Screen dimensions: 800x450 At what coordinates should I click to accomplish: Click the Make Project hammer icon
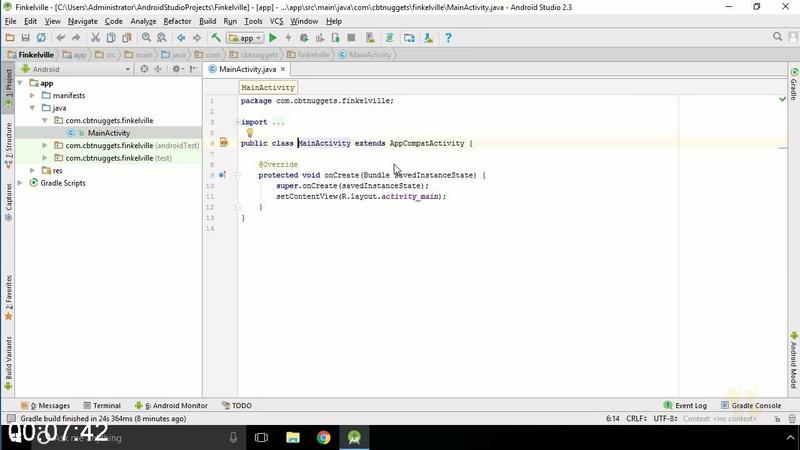216,38
